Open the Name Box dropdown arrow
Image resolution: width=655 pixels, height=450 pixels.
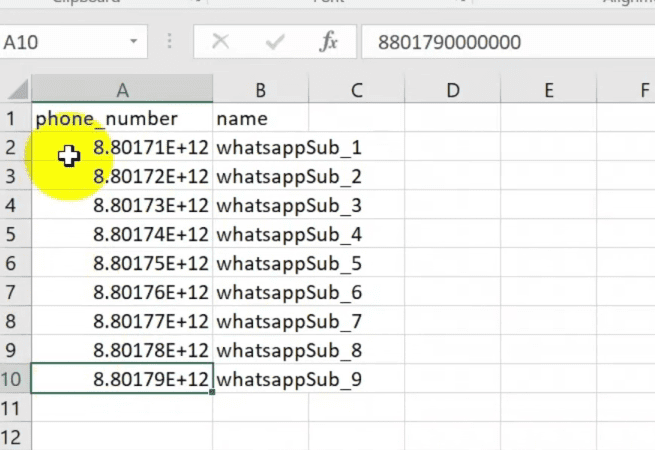point(133,42)
